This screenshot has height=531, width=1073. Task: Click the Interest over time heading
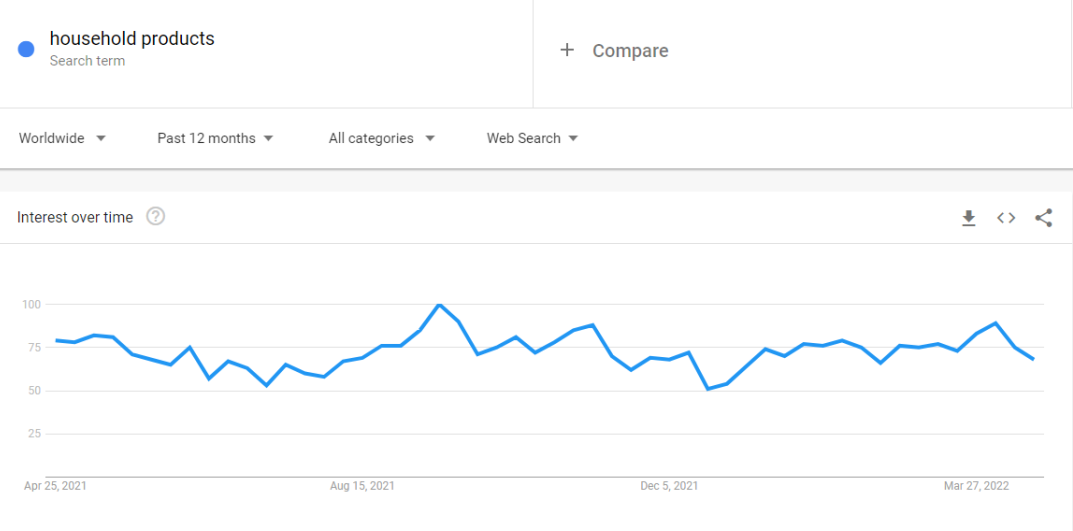[x=75, y=218]
